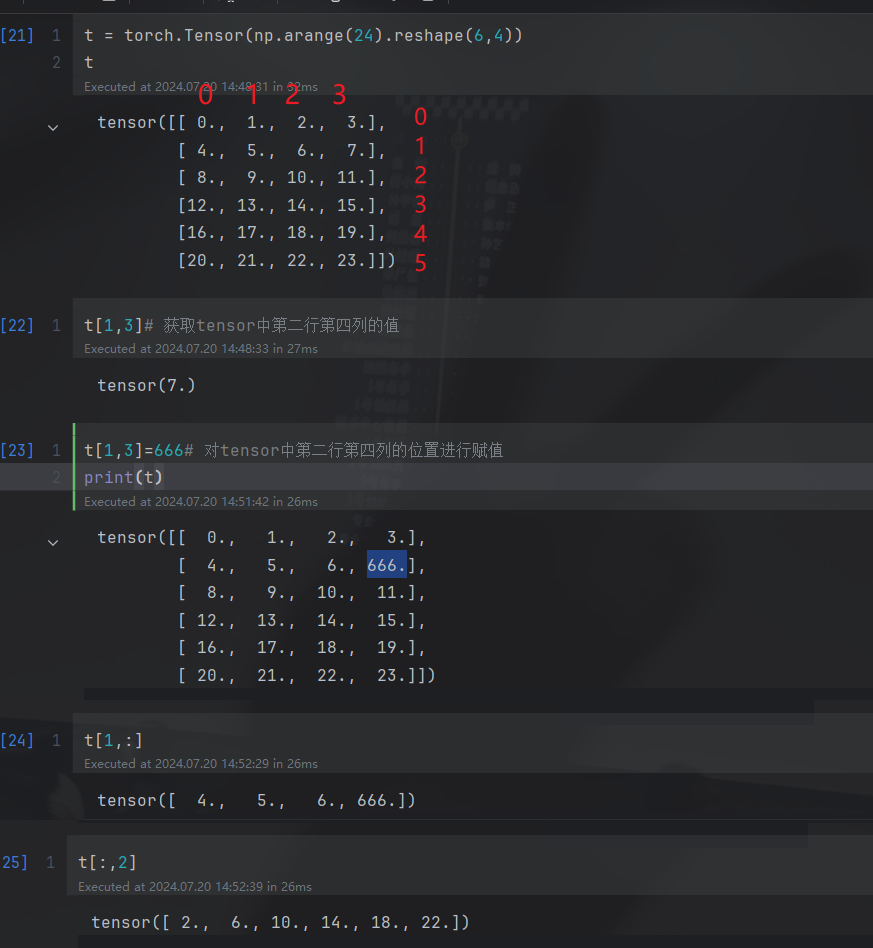873x948 pixels.
Task: Click line 2 containing 't' in cell 21
Action: (88, 62)
